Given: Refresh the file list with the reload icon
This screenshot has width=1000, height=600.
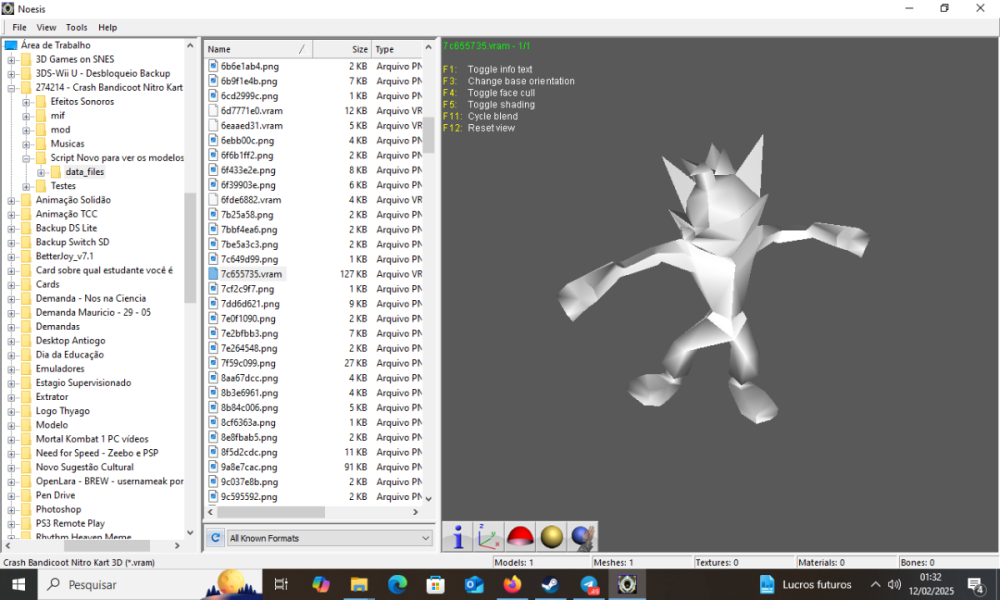Looking at the screenshot, I should point(214,538).
